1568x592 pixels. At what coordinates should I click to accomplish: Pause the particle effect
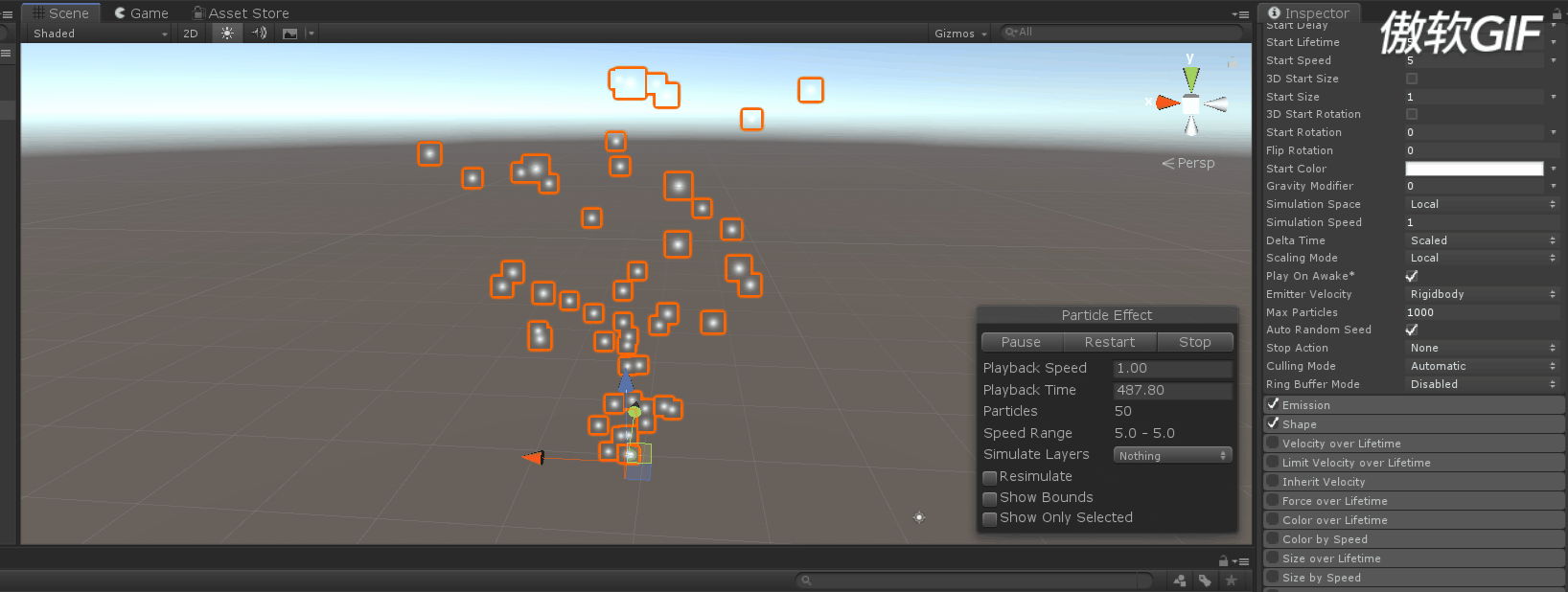coord(1021,342)
